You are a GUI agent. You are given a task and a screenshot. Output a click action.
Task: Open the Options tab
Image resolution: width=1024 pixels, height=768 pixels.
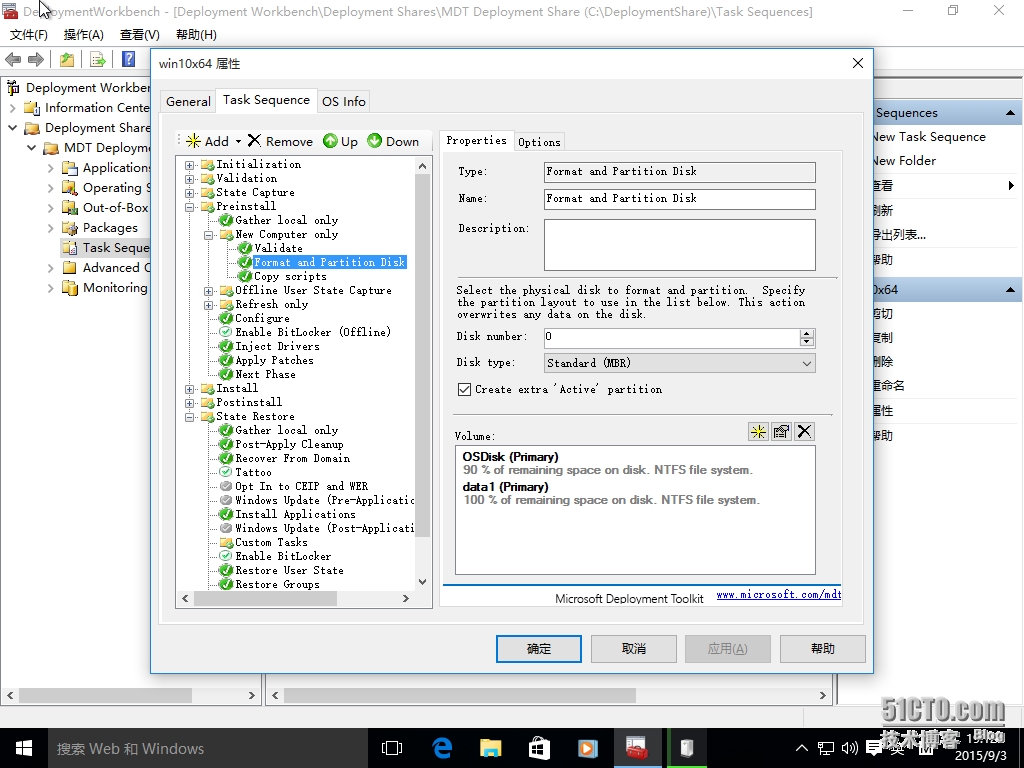[539, 142]
